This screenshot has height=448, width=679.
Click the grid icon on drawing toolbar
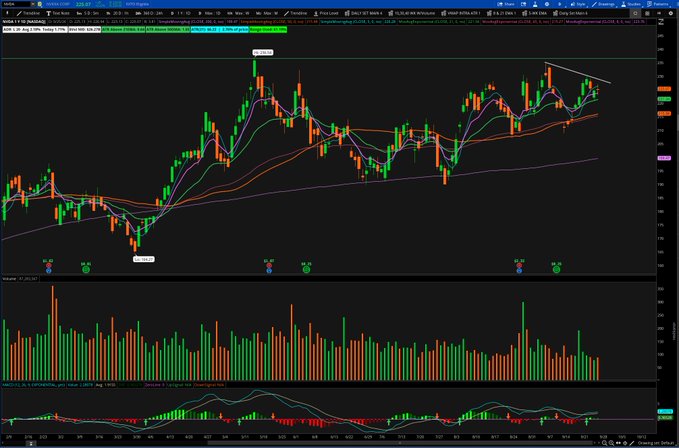[x=647, y=13]
